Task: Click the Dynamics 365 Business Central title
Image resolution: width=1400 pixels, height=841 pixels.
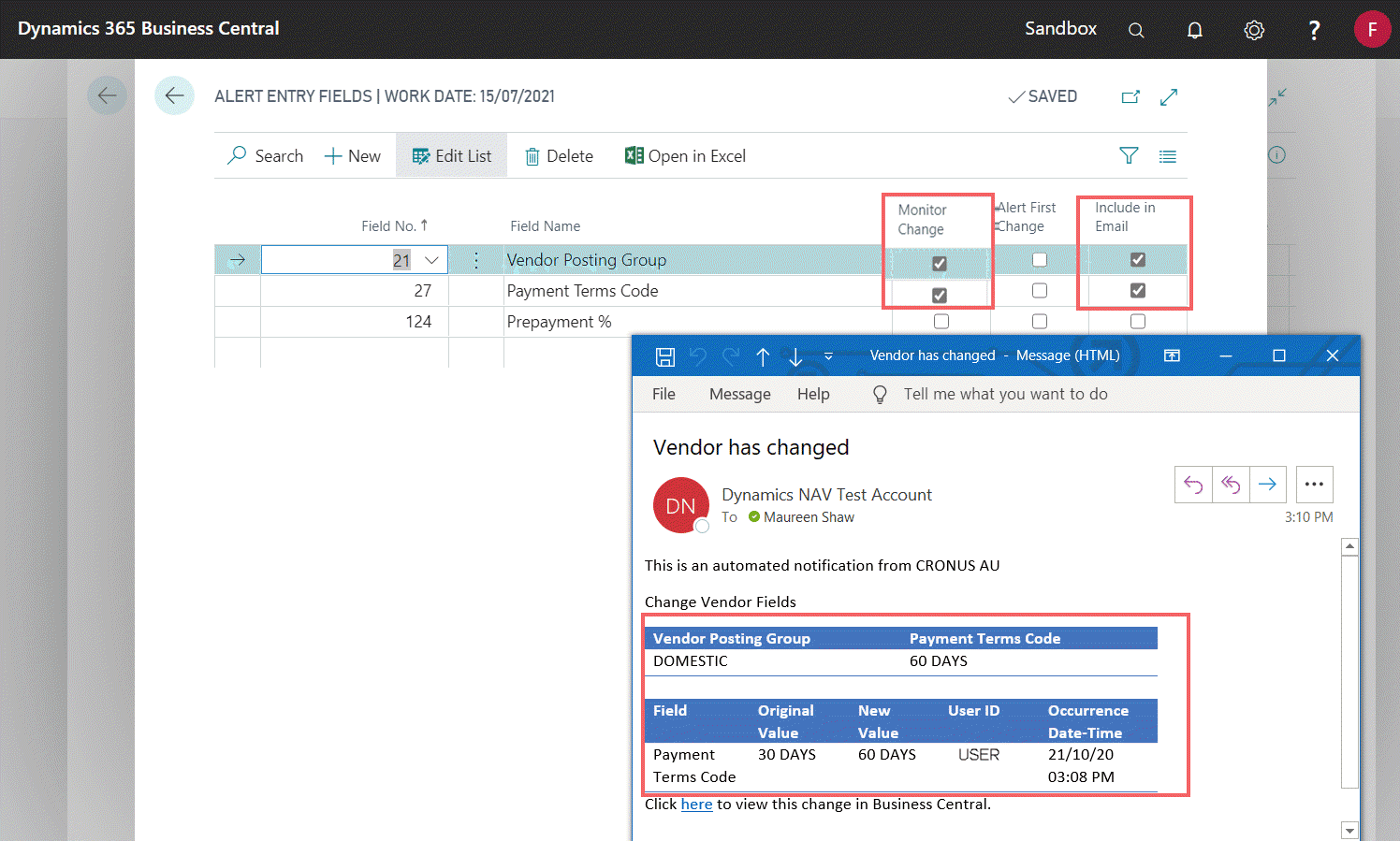Action: (x=149, y=28)
